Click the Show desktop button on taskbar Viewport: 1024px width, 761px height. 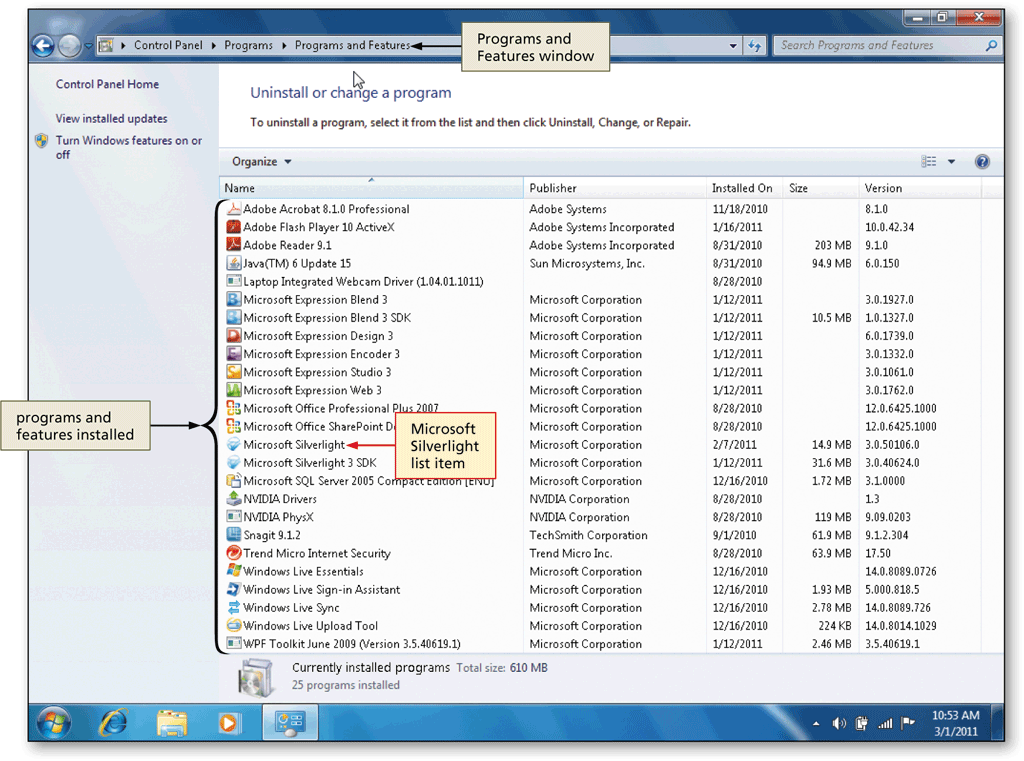tap(998, 722)
